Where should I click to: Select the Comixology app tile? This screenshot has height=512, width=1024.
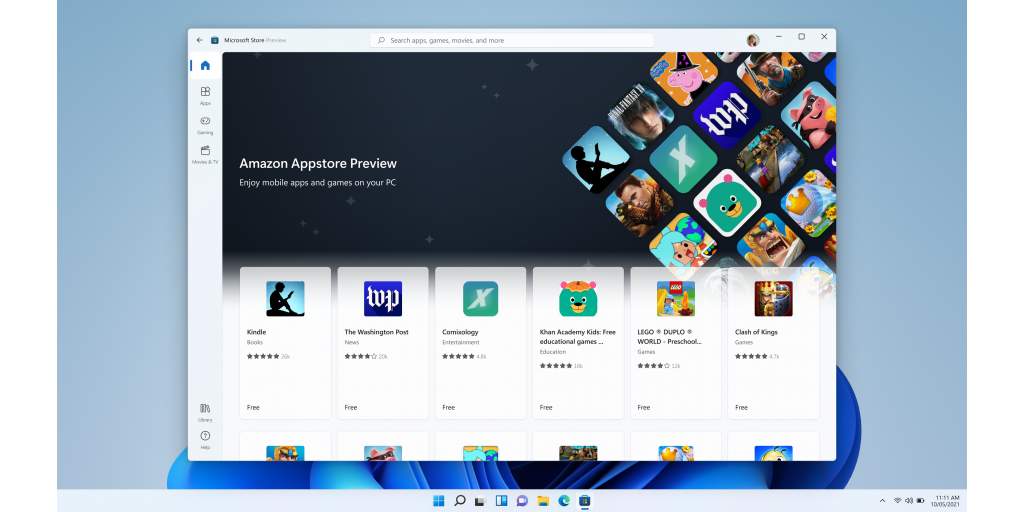(x=480, y=342)
